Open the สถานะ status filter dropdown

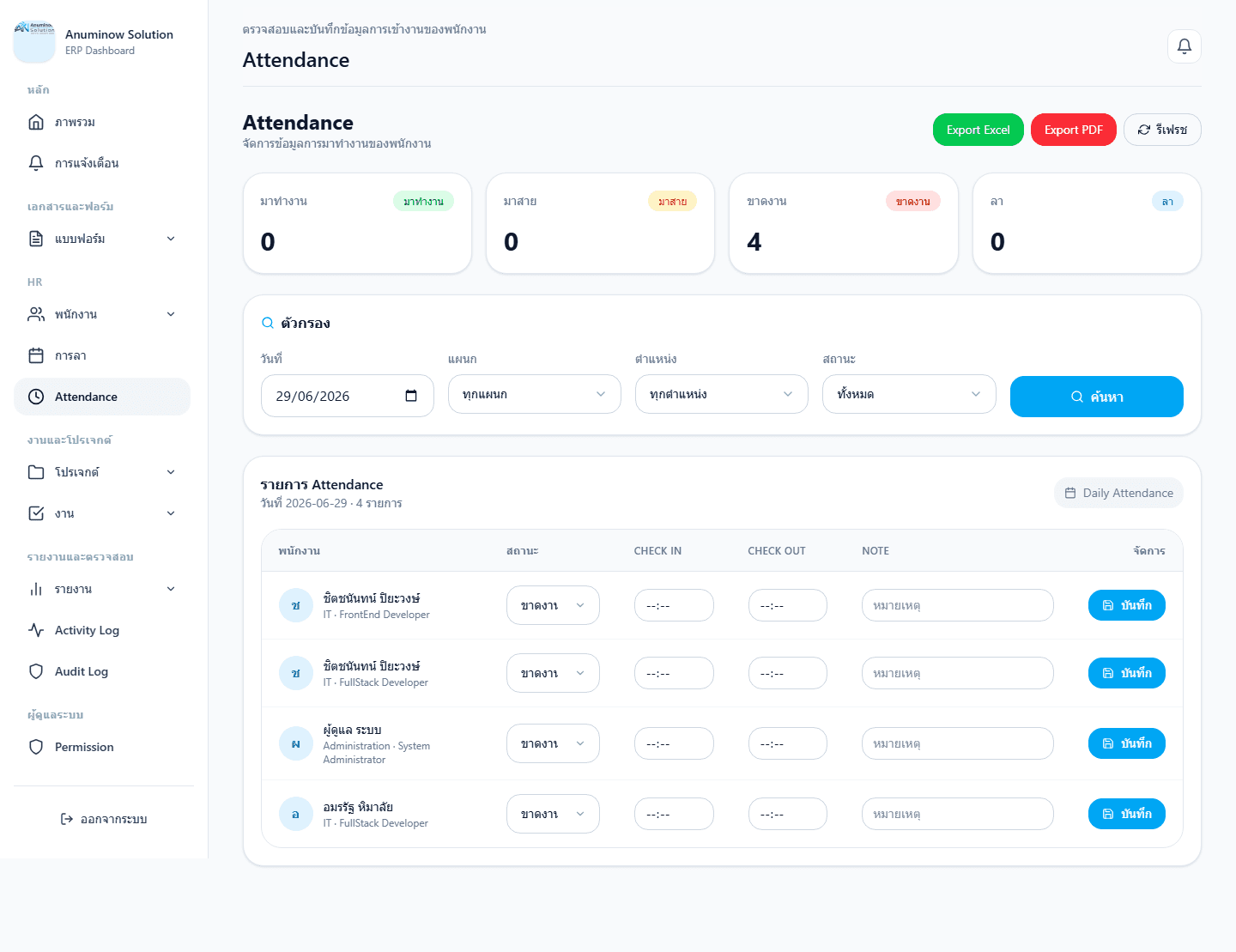click(909, 394)
